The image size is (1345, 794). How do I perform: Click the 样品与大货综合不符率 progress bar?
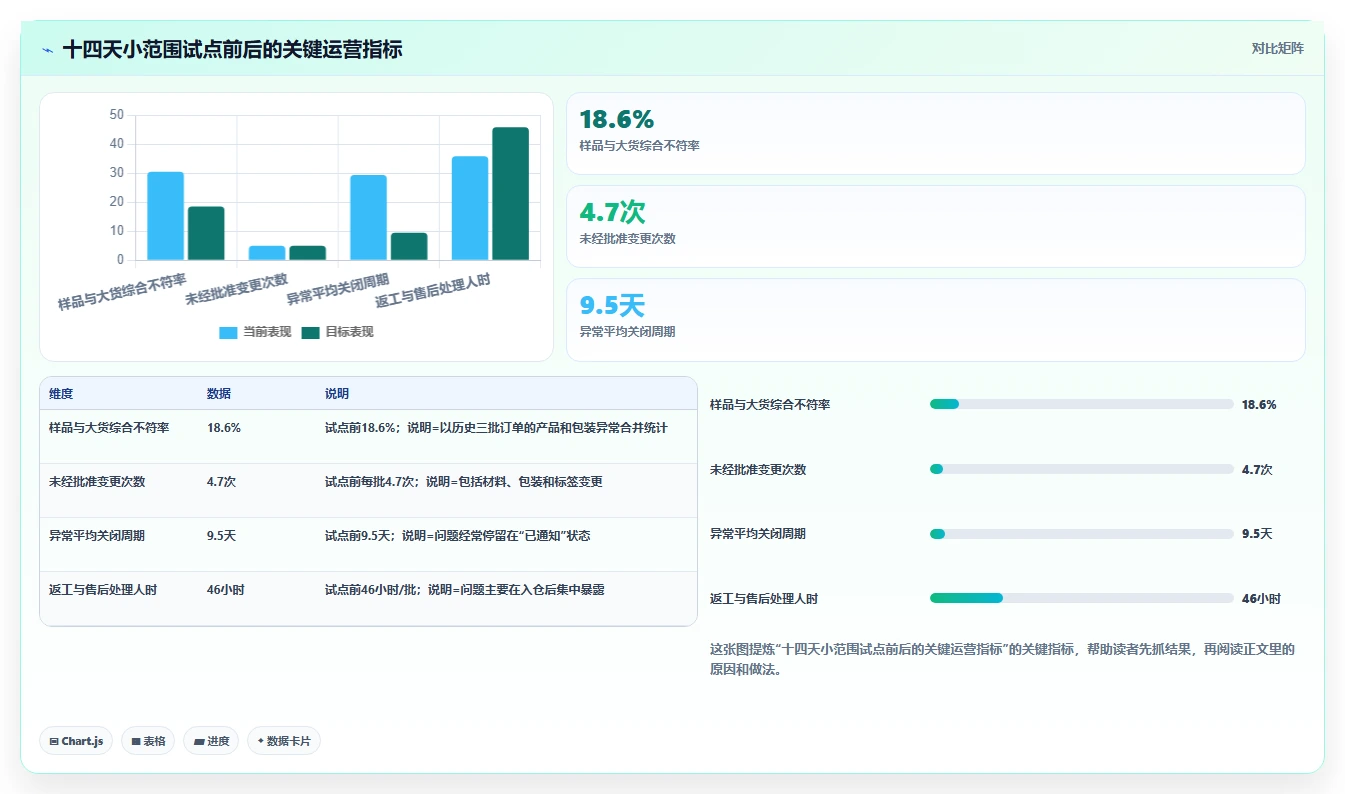click(1081, 404)
